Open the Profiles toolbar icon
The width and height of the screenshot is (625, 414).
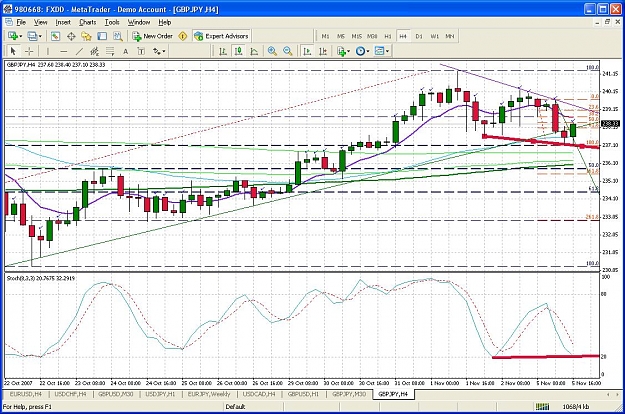[x=32, y=36]
